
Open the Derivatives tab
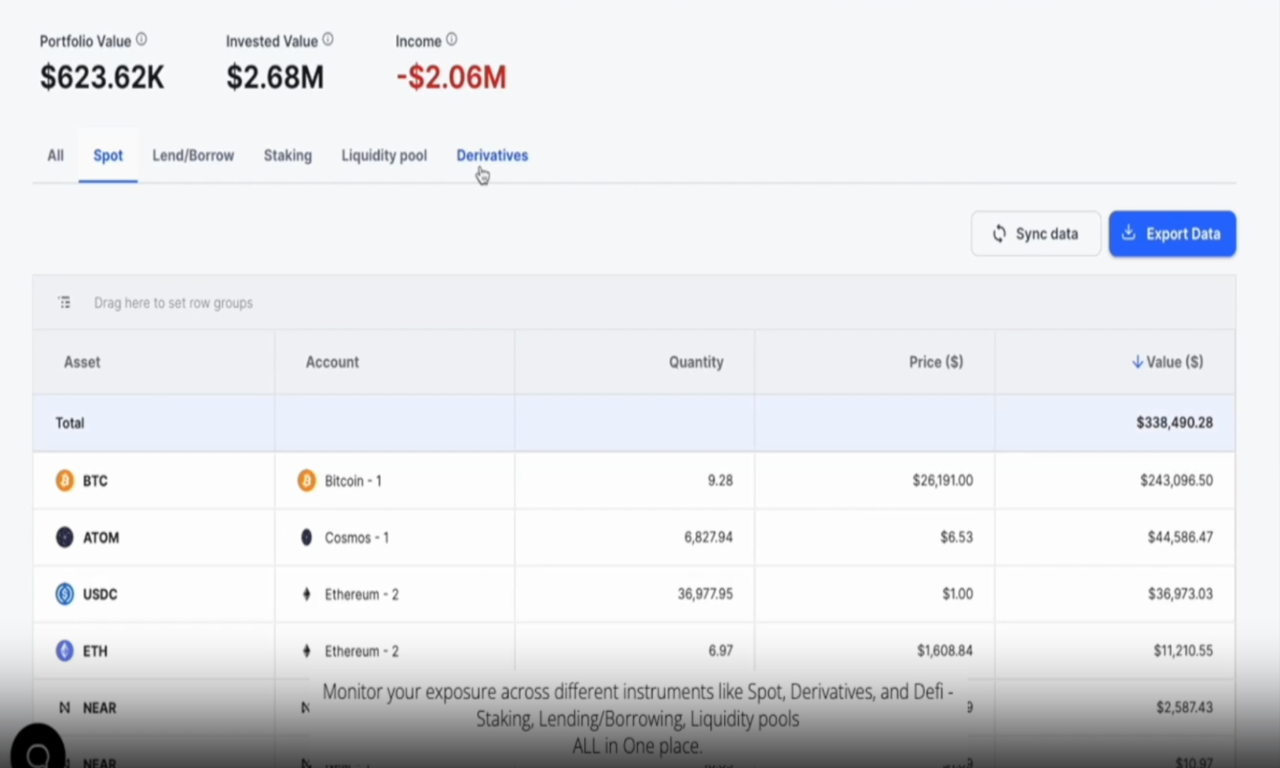tap(492, 156)
